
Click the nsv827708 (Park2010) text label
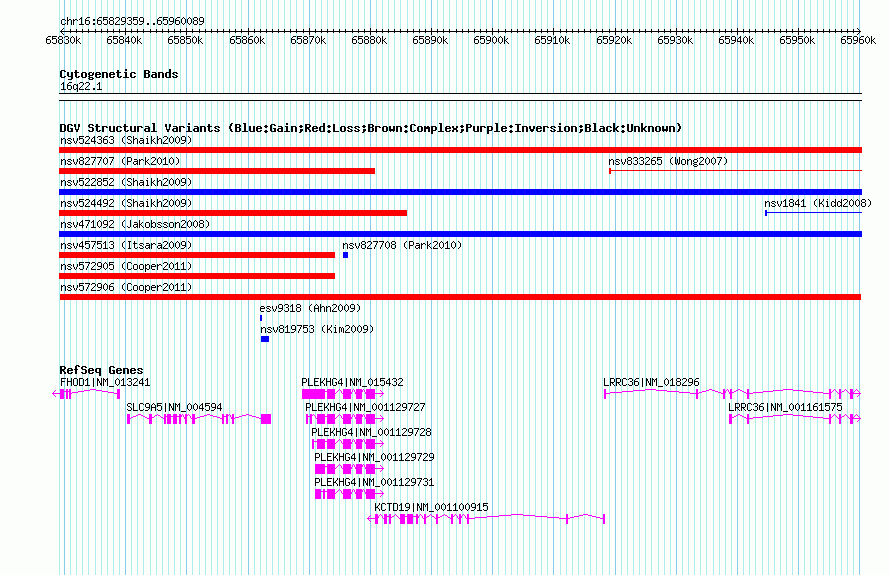click(402, 245)
